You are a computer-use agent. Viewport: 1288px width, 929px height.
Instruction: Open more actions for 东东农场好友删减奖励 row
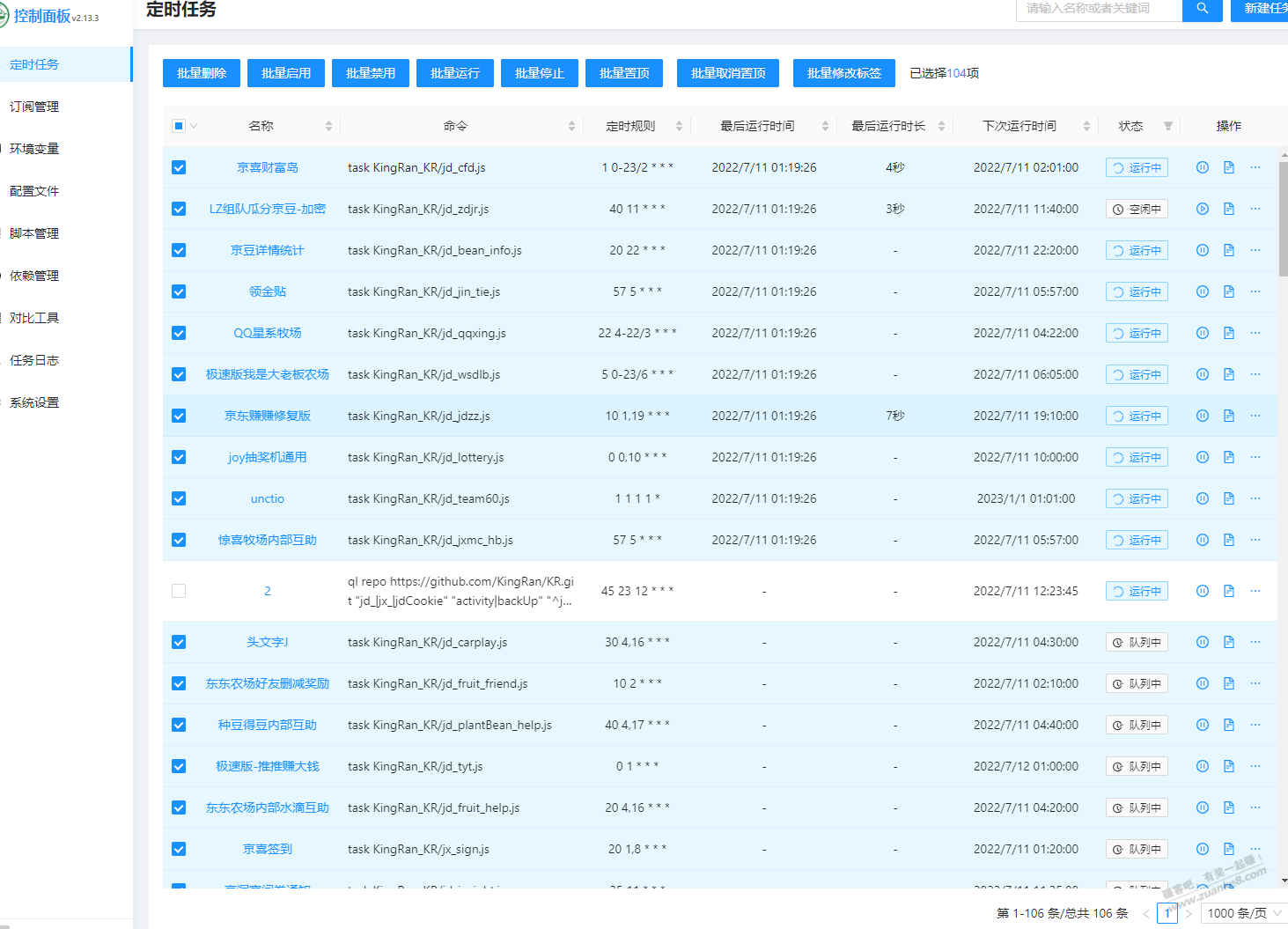point(1255,683)
